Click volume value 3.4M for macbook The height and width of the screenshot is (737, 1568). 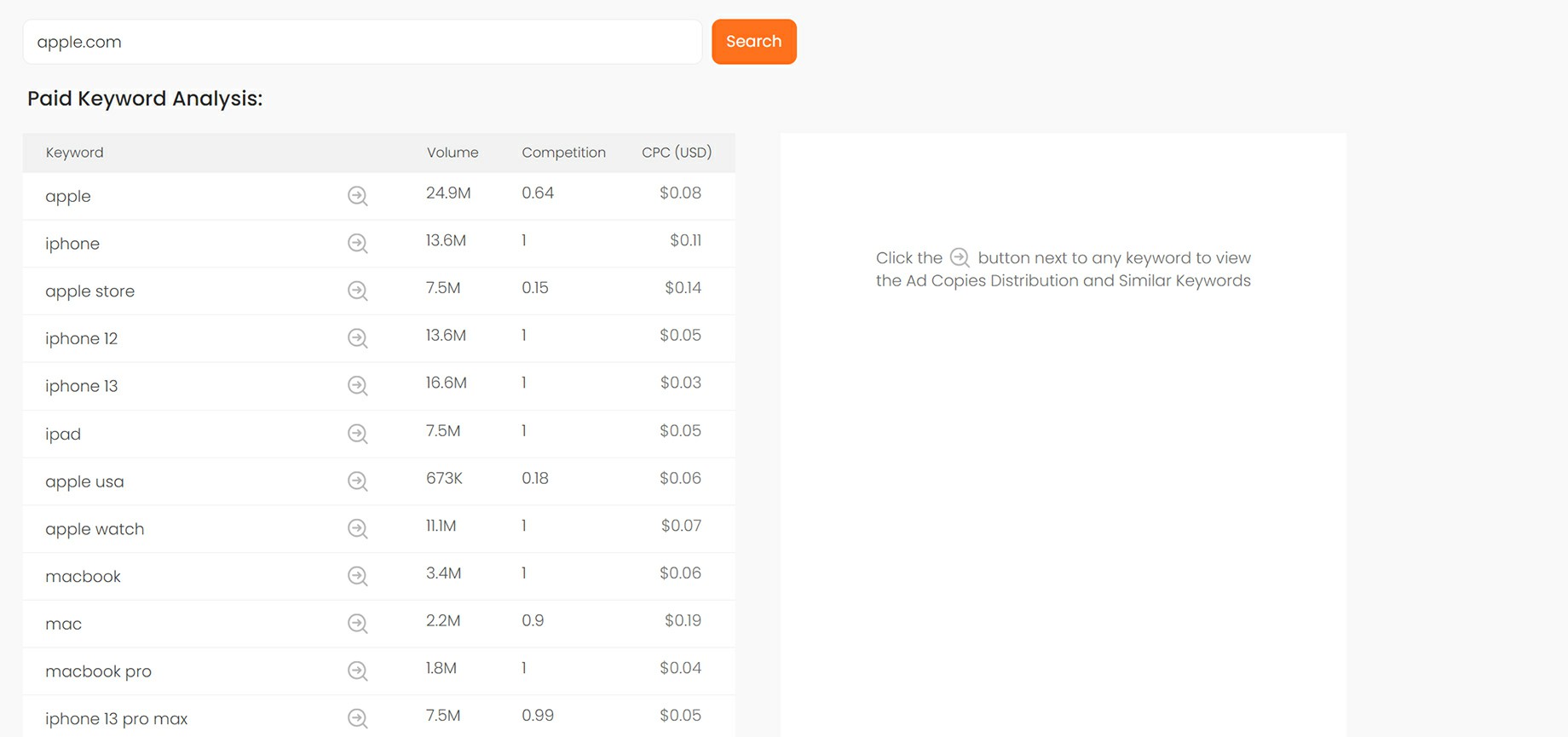(x=444, y=573)
